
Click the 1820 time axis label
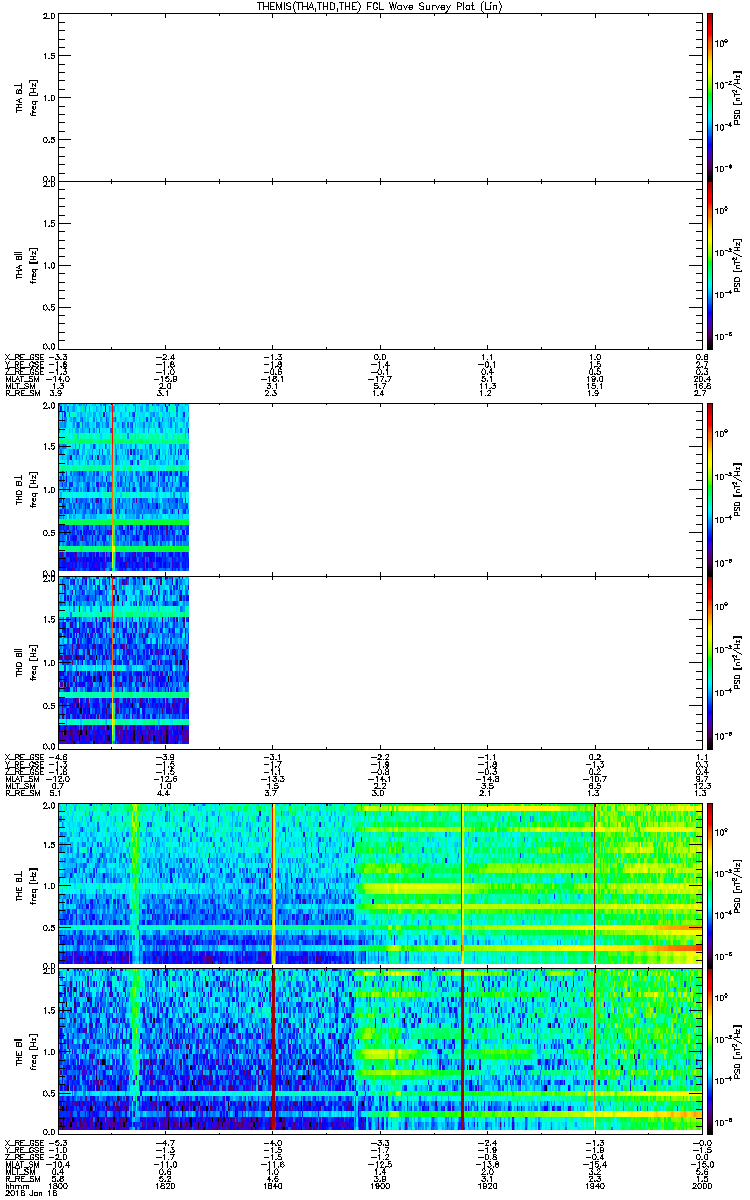point(166,1184)
